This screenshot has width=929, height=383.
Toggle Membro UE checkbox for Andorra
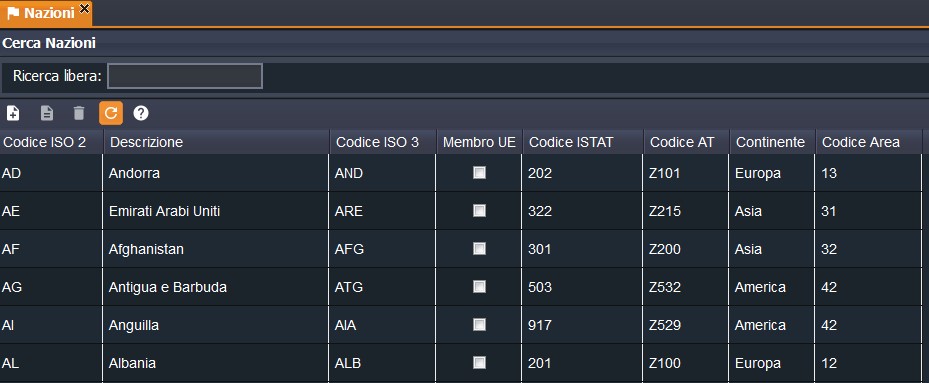479,173
